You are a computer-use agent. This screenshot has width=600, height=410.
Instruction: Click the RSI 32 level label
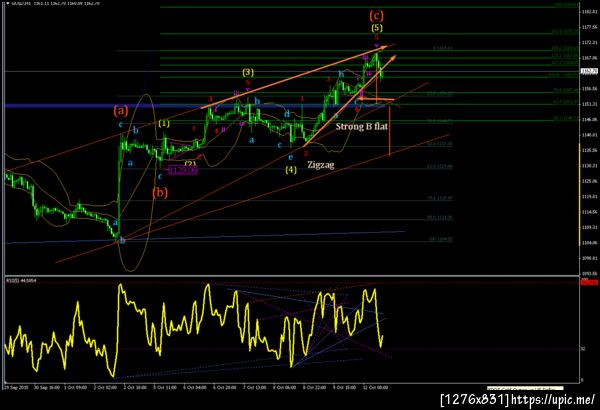point(583,349)
